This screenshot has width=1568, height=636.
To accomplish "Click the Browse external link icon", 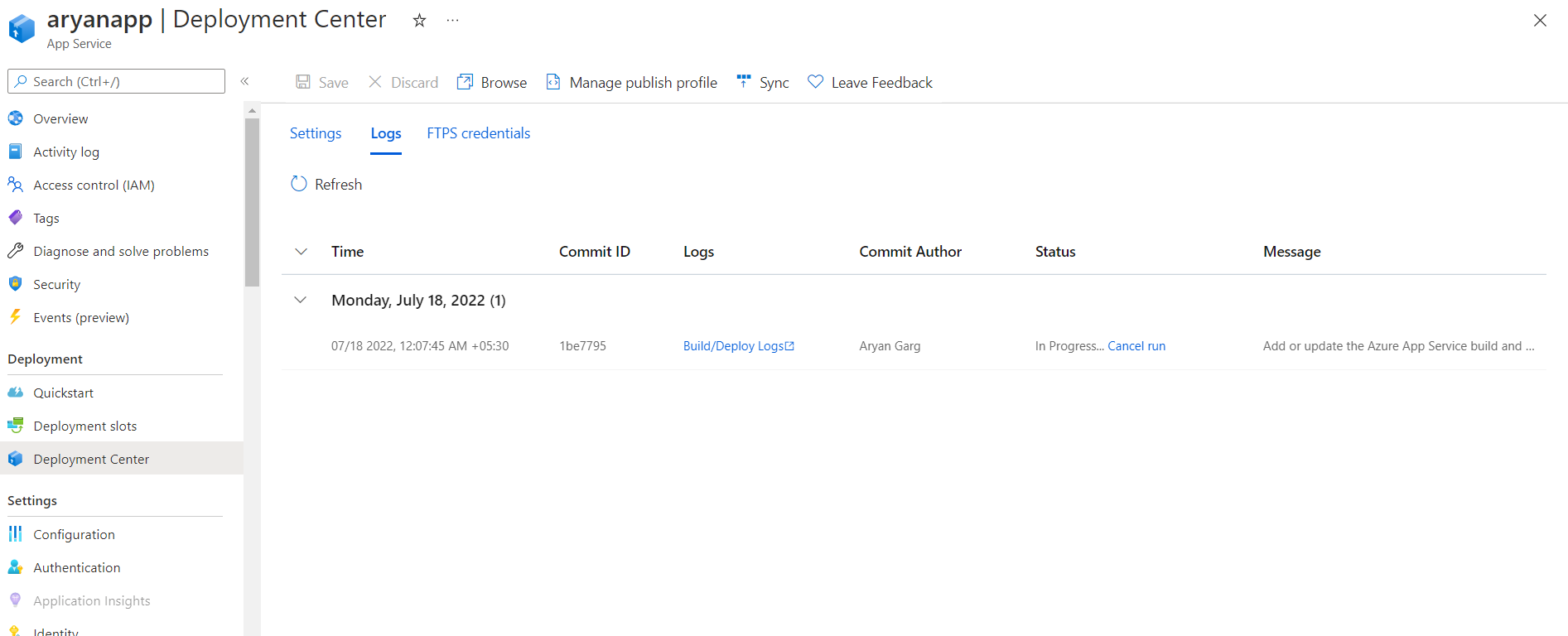I will click(466, 82).
